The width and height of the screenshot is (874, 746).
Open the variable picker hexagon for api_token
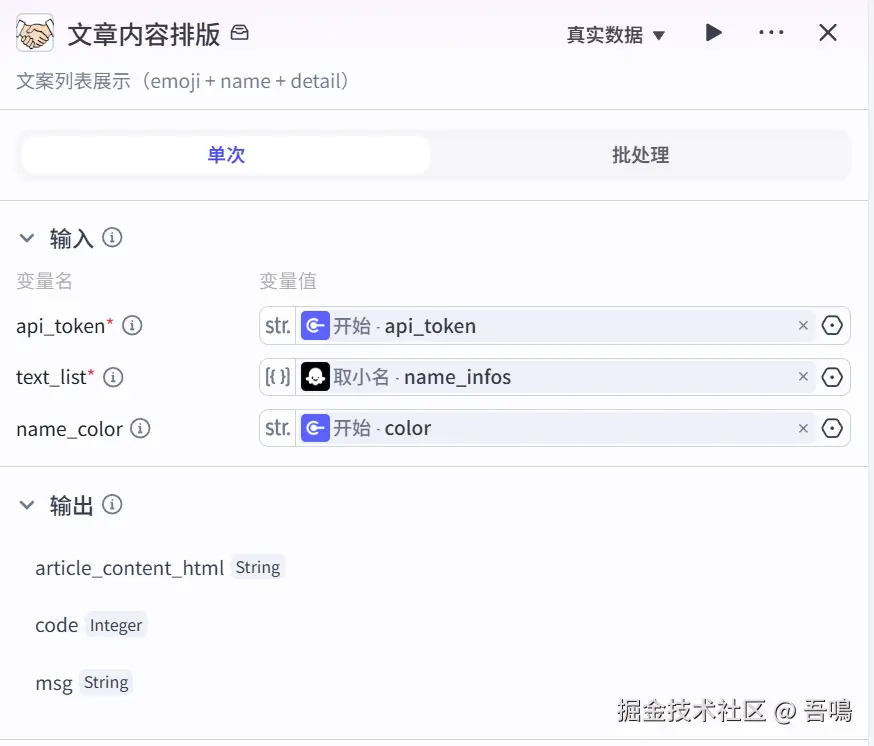pos(832,326)
